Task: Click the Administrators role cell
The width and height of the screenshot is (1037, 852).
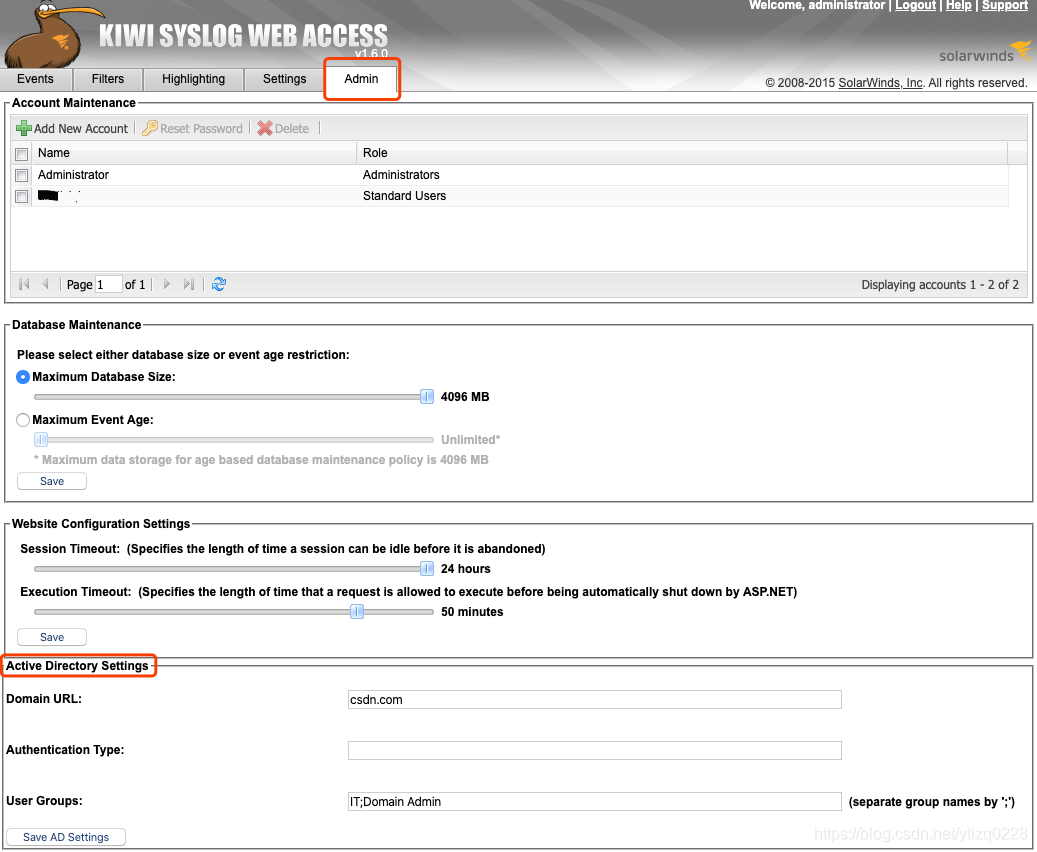Action: click(401, 175)
